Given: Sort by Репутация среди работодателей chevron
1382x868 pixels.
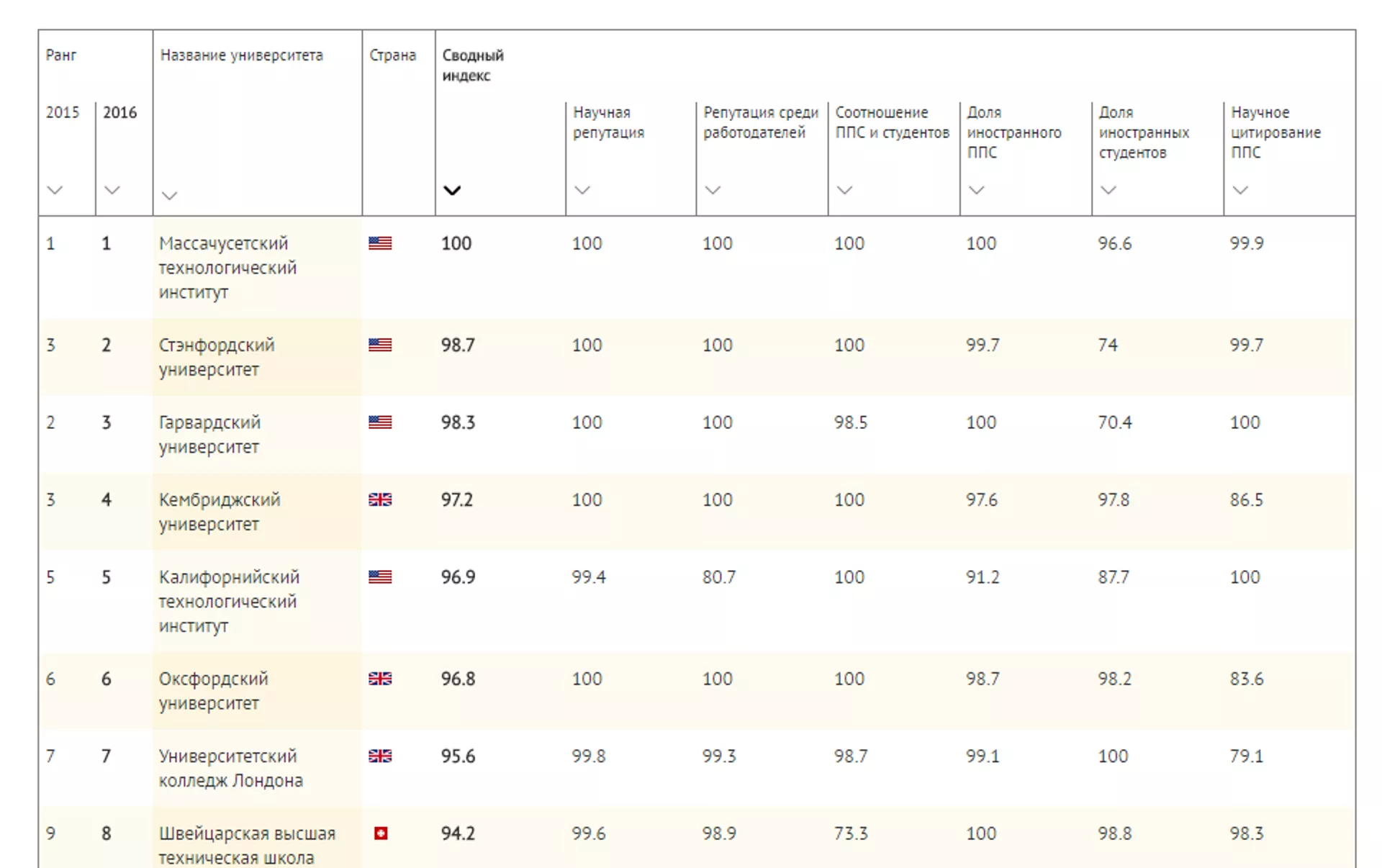Looking at the screenshot, I should 713,190.
